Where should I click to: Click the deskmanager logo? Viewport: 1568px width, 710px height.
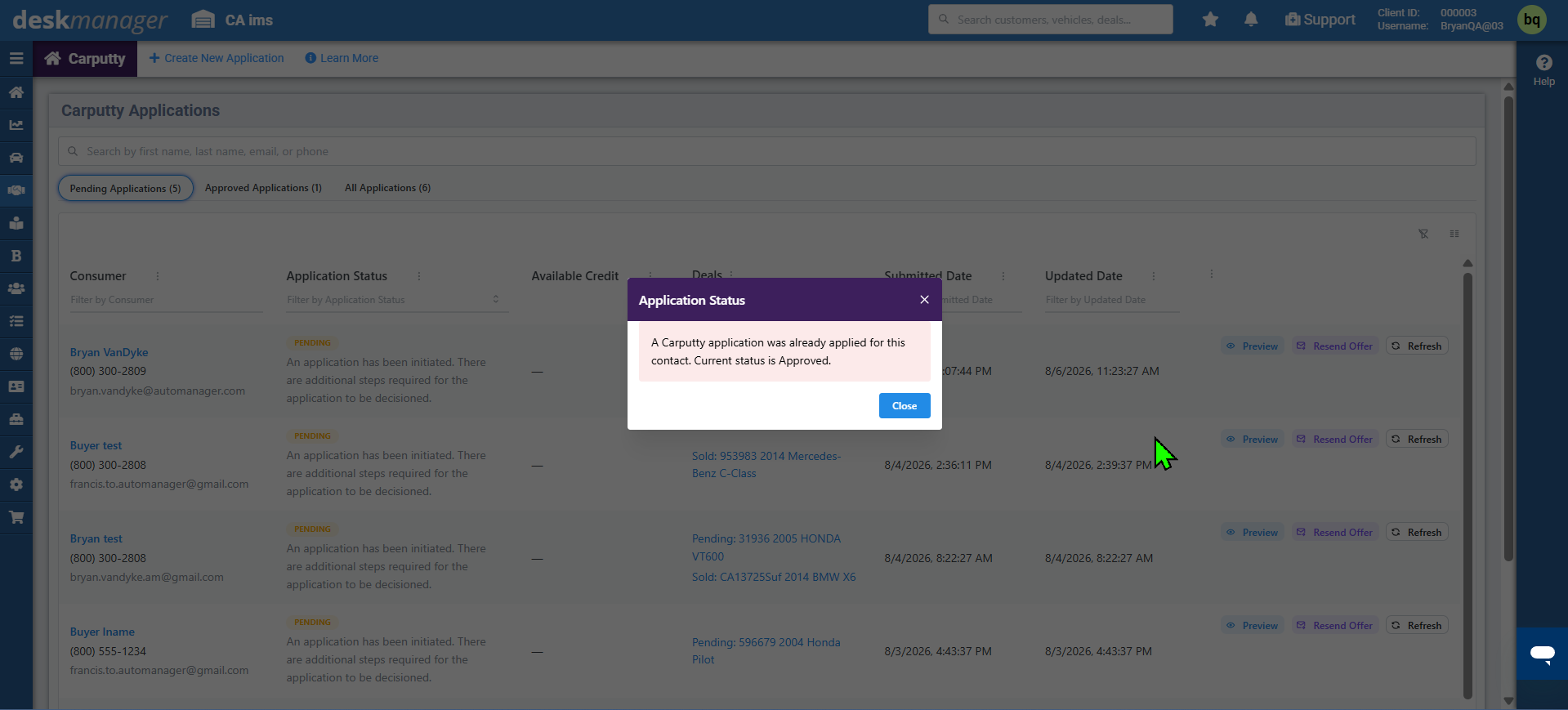(x=90, y=20)
